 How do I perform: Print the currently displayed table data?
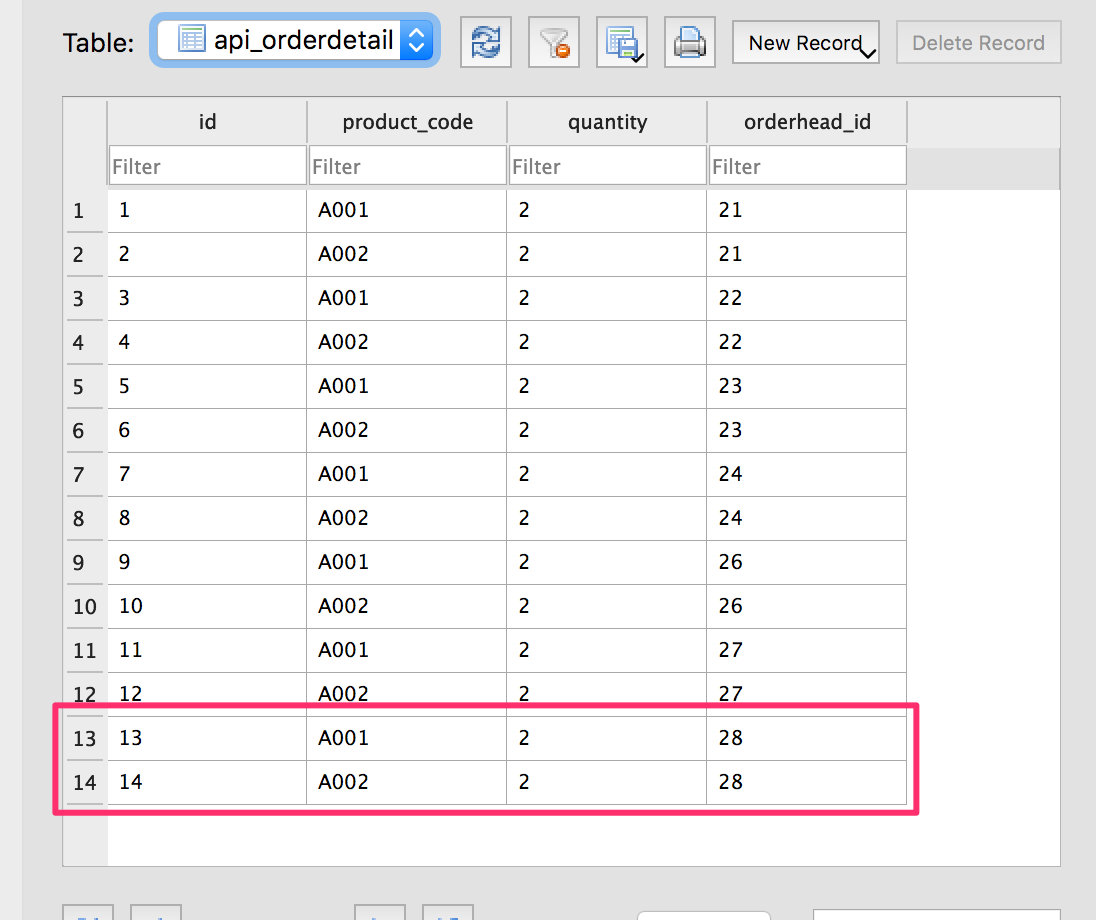point(690,43)
